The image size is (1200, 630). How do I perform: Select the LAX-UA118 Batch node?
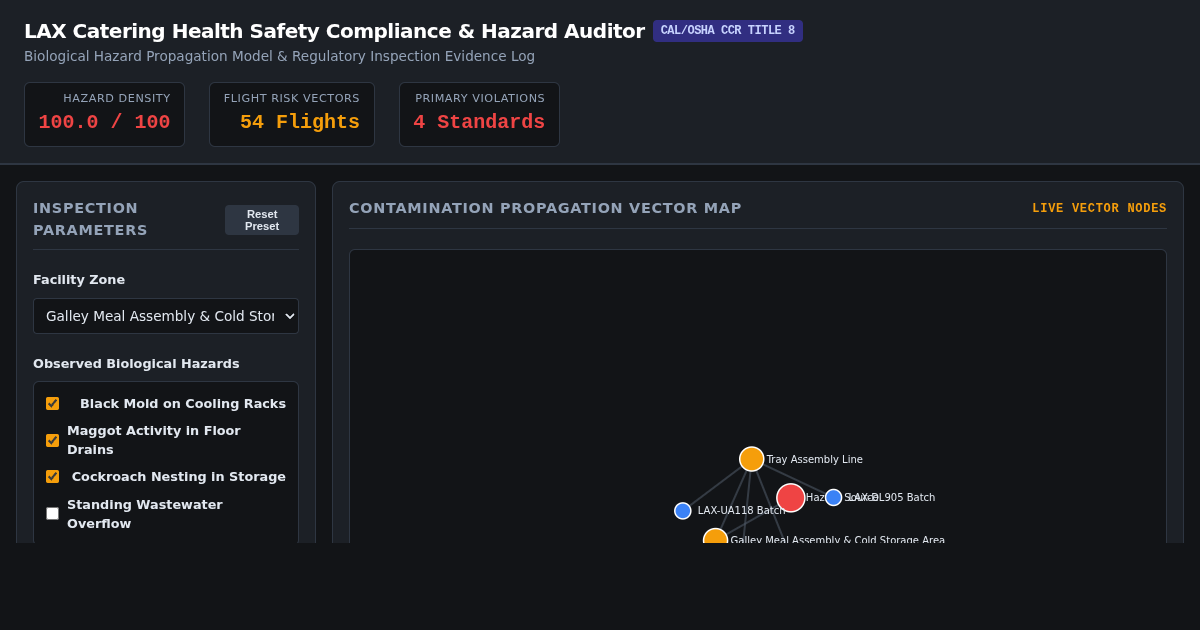683,511
